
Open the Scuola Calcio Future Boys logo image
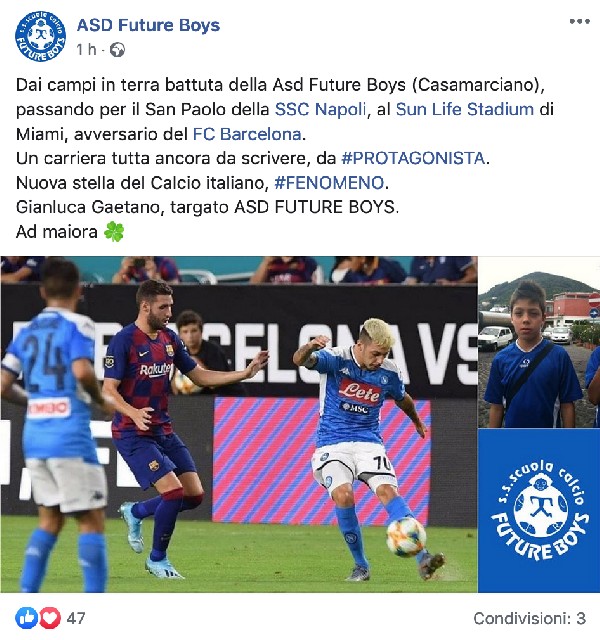click(x=539, y=511)
